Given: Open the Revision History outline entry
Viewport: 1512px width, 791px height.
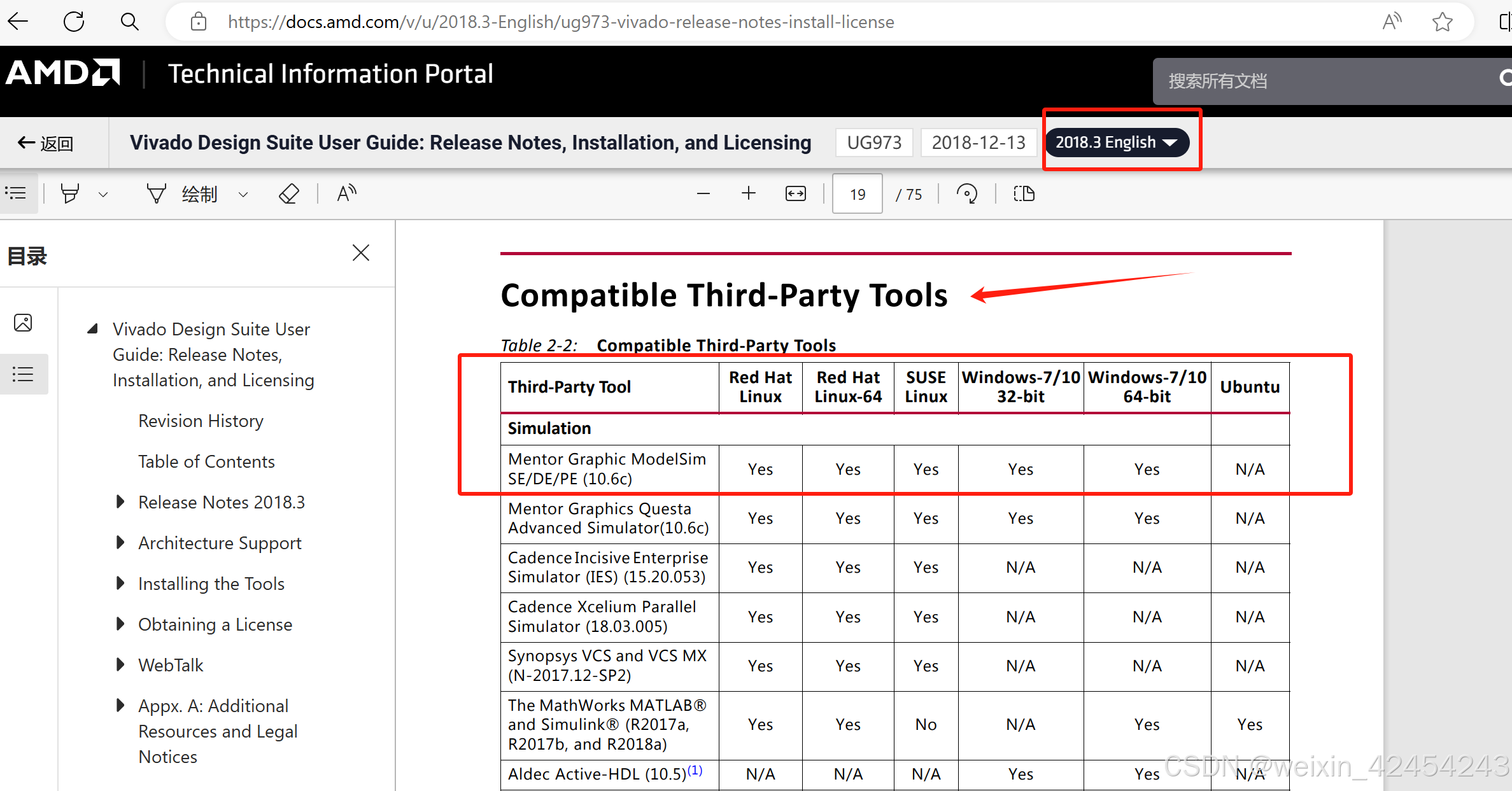Looking at the screenshot, I should click(x=201, y=421).
